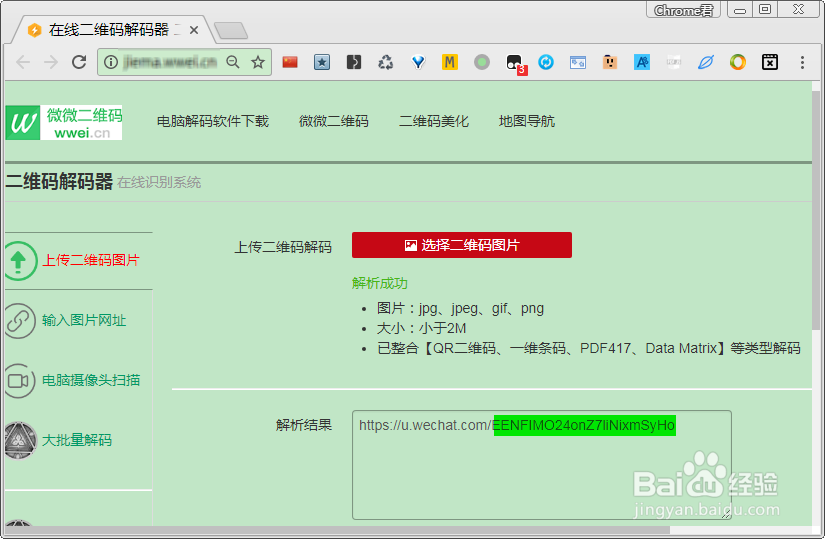The width and height of the screenshot is (825, 539).
Task: Click the 解析成功 status text
Action: [x=380, y=283]
